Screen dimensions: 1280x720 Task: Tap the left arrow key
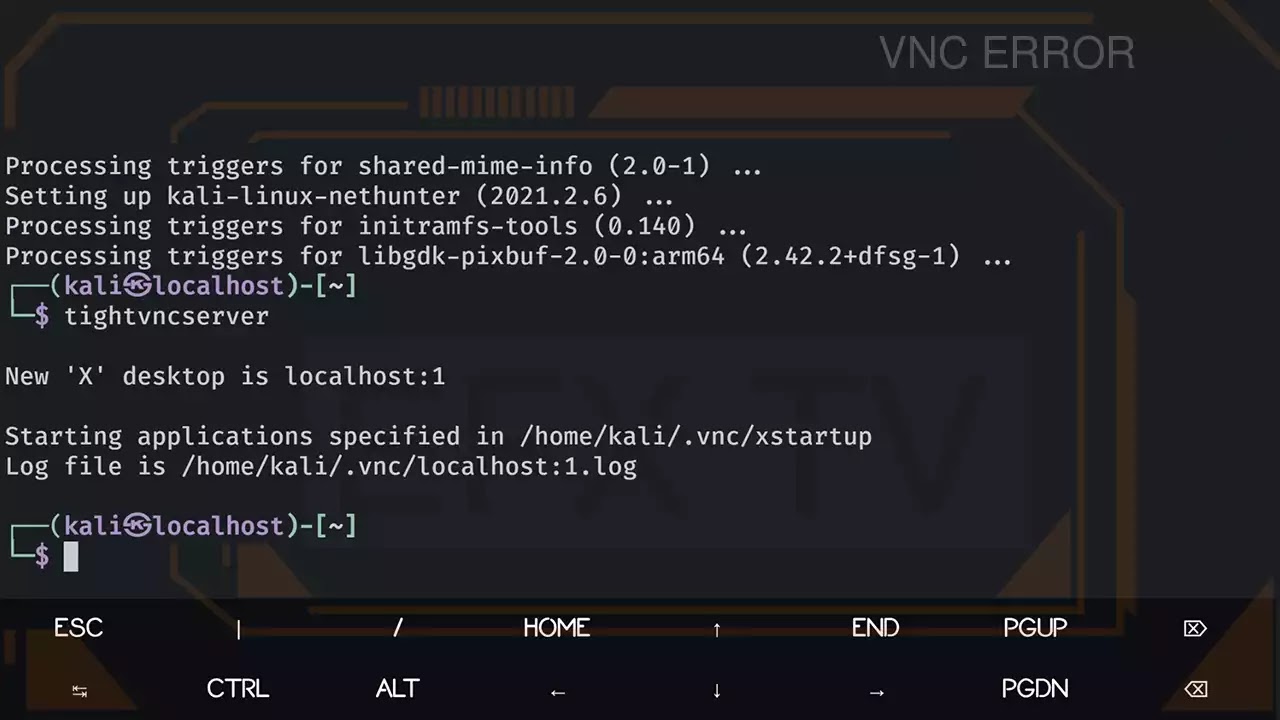click(x=558, y=691)
